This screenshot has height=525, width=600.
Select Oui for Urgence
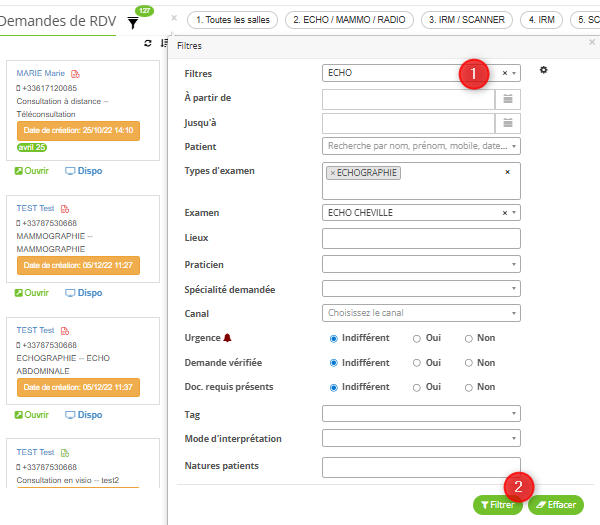(x=417, y=338)
